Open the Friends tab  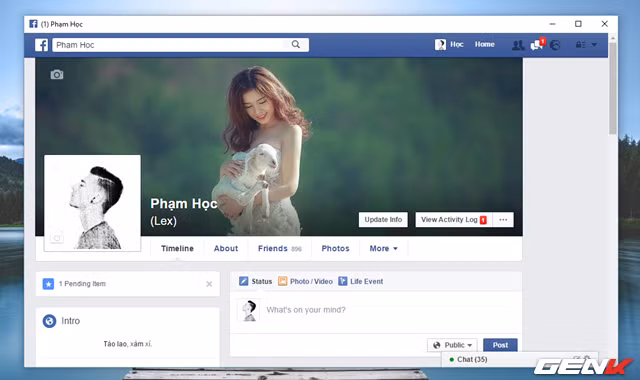280,248
